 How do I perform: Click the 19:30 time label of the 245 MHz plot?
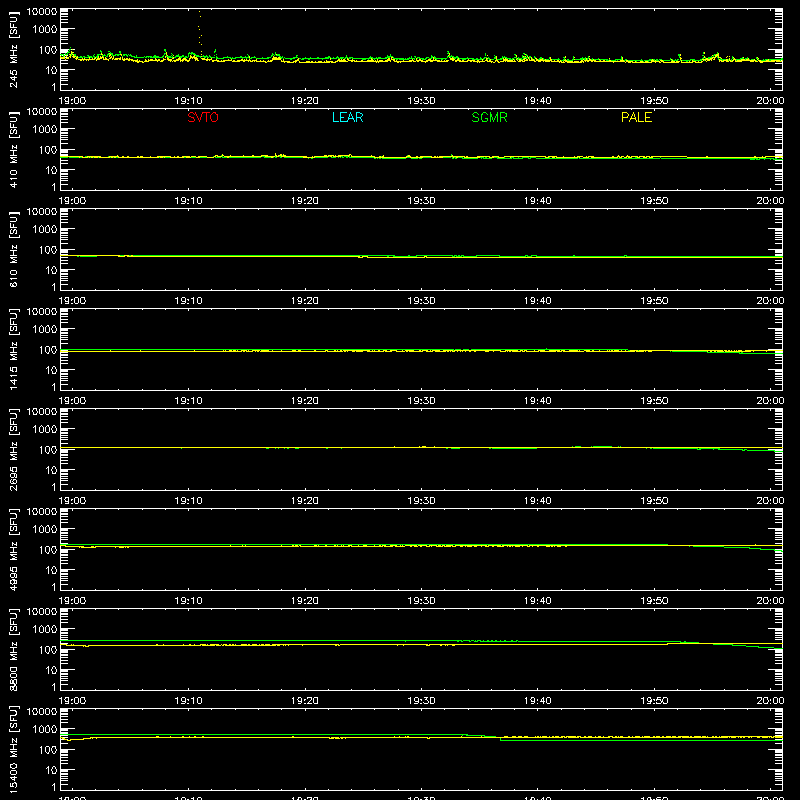click(x=421, y=101)
